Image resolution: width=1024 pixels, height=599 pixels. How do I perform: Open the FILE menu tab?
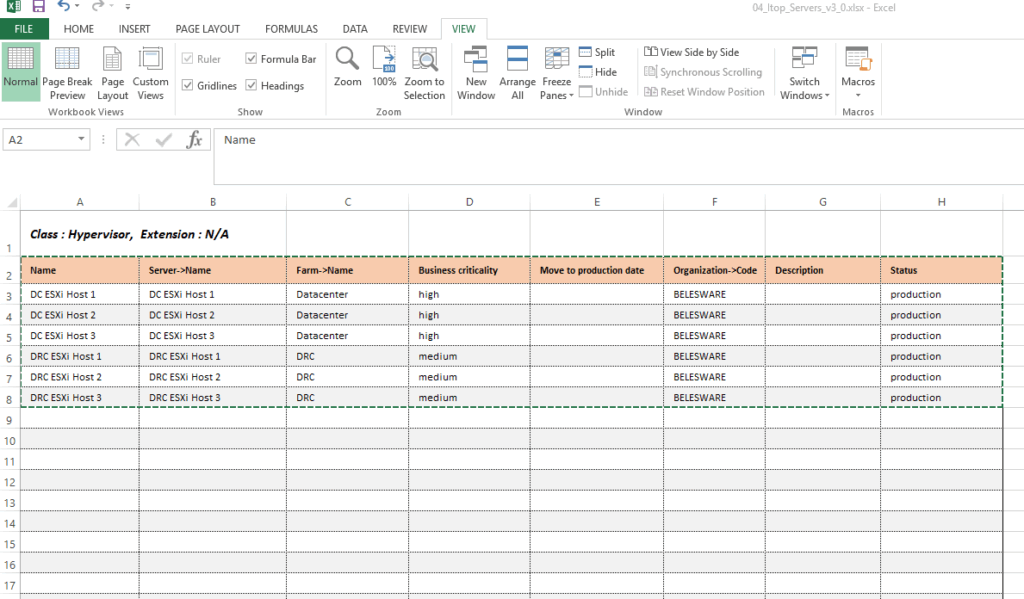pyautogui.click(x=24, y=29)
